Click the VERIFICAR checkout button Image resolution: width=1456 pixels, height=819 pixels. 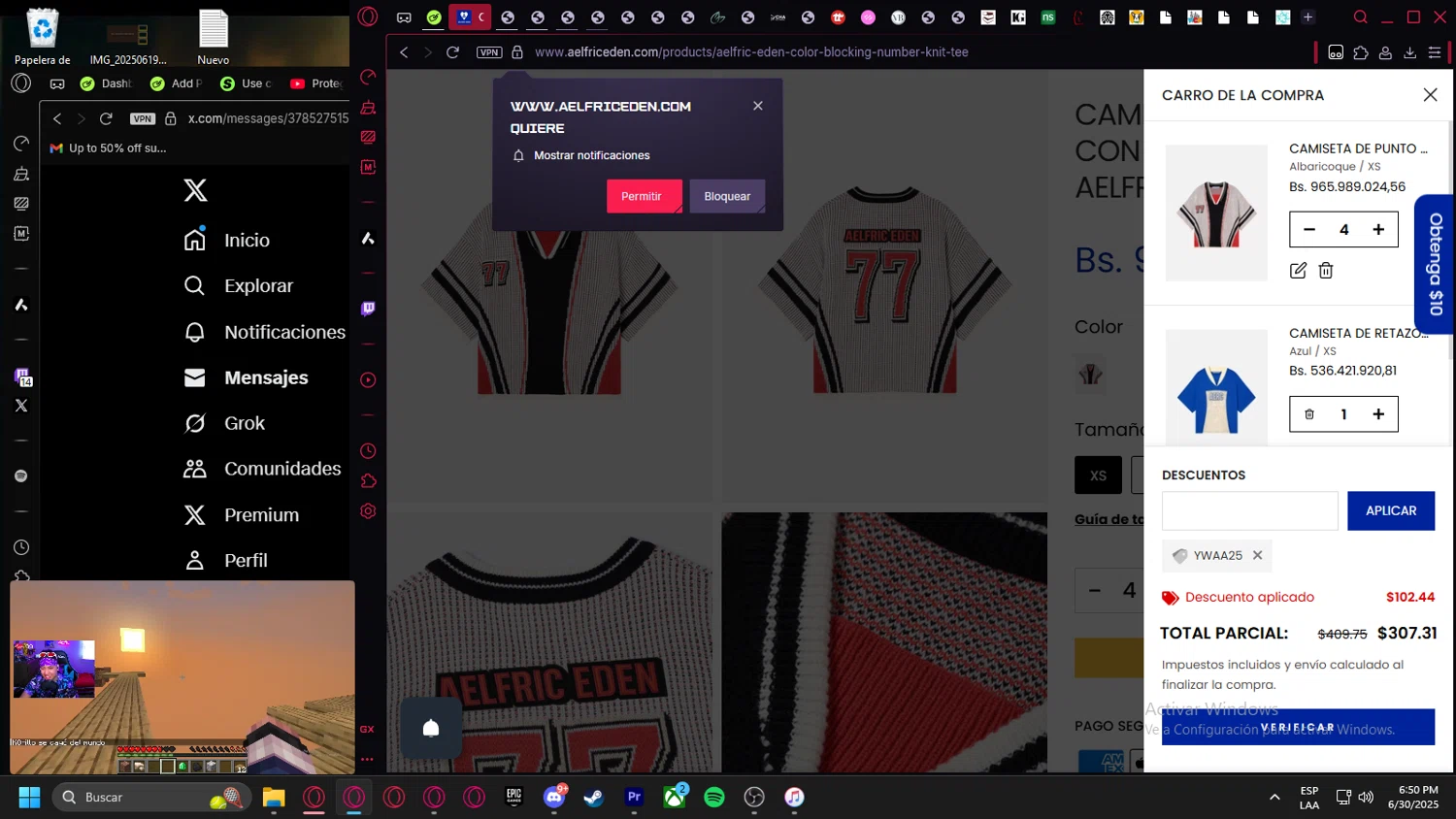point(1298,727)
